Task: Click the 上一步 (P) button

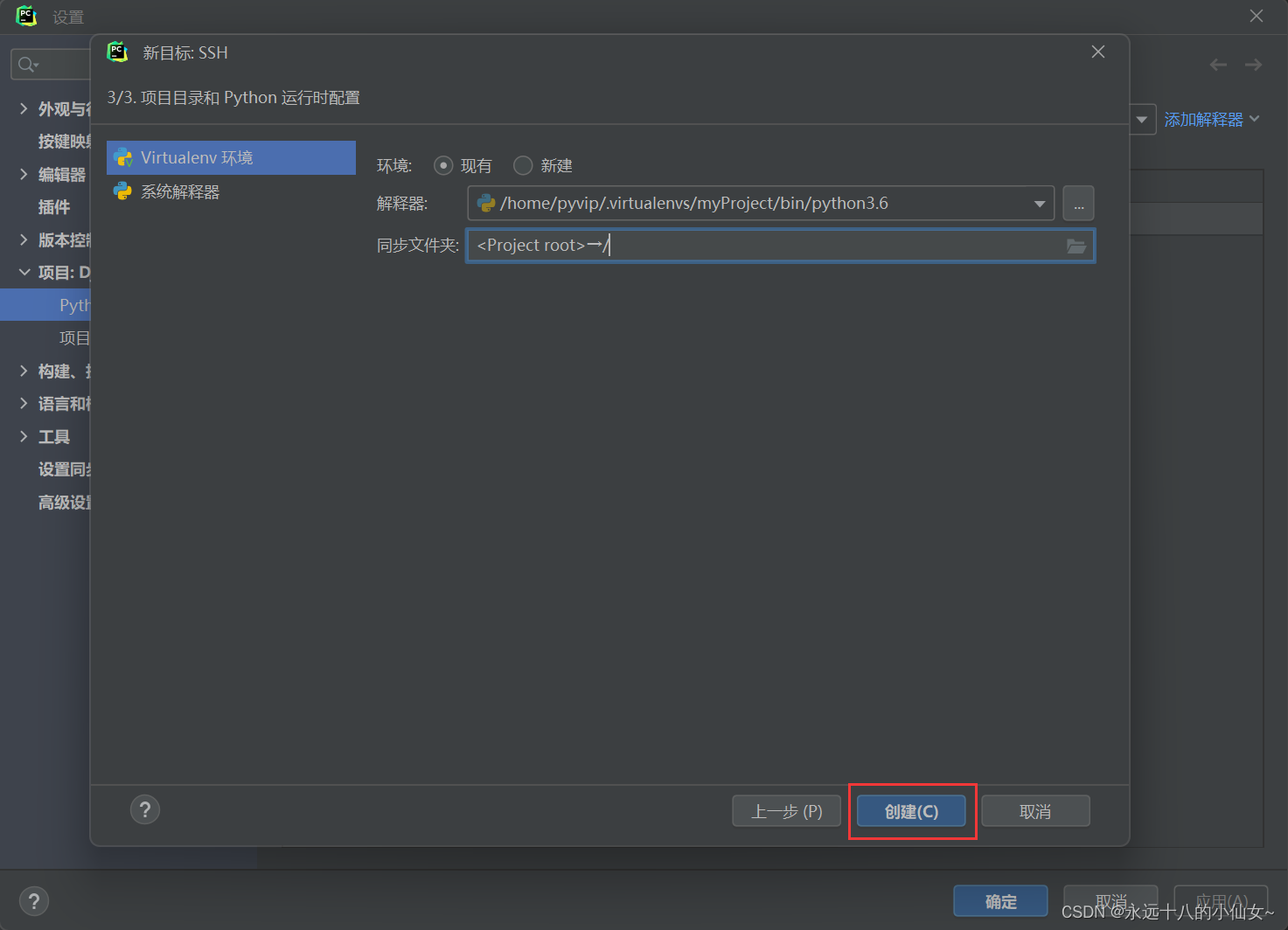Action: [x=786, y=811]
